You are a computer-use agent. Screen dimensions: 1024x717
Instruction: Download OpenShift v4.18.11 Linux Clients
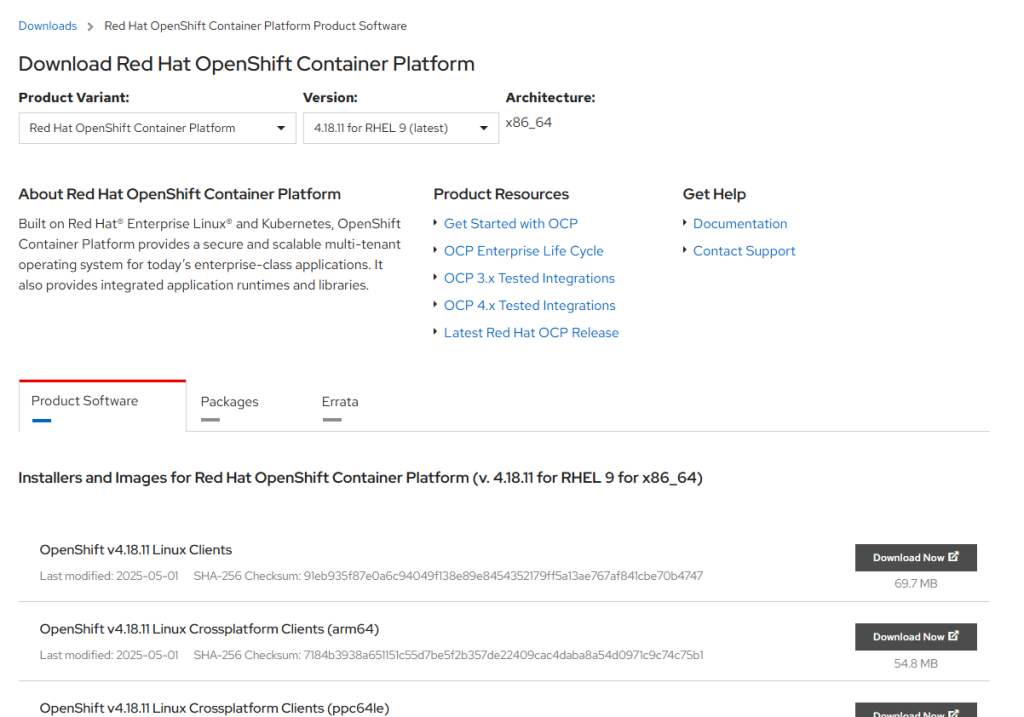point(915,558)
